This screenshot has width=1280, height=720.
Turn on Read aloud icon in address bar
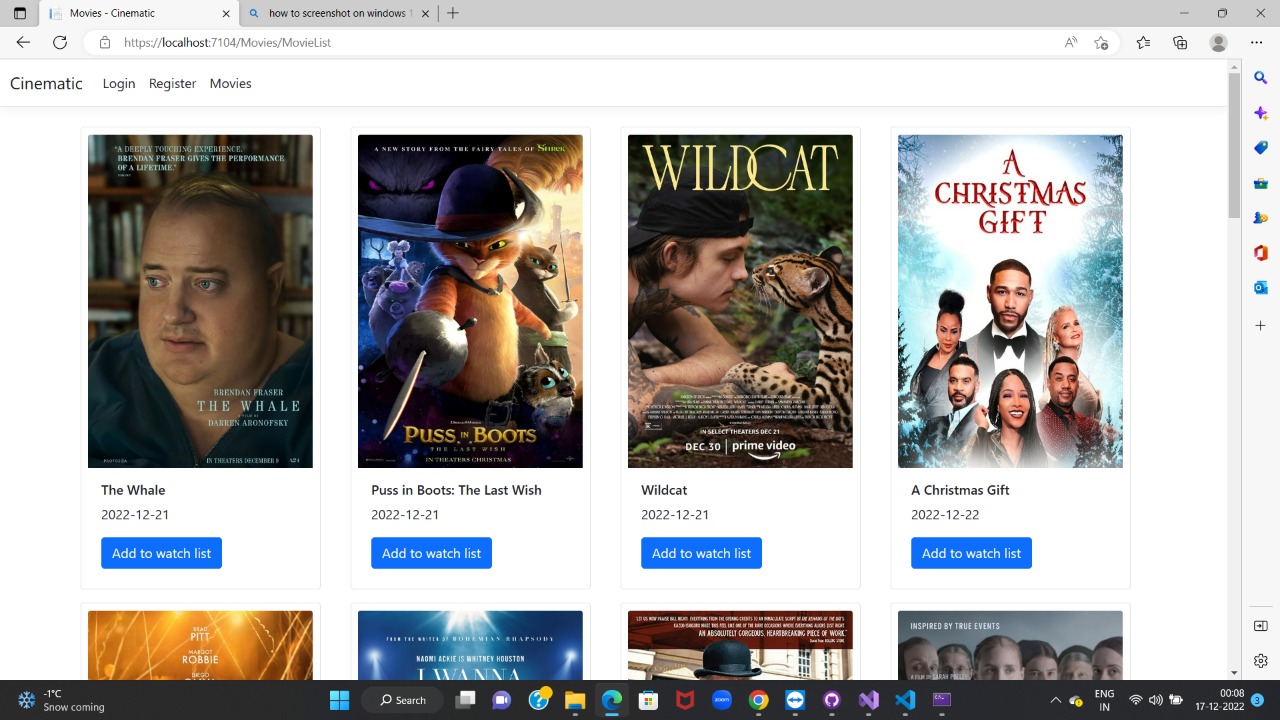1071,42
